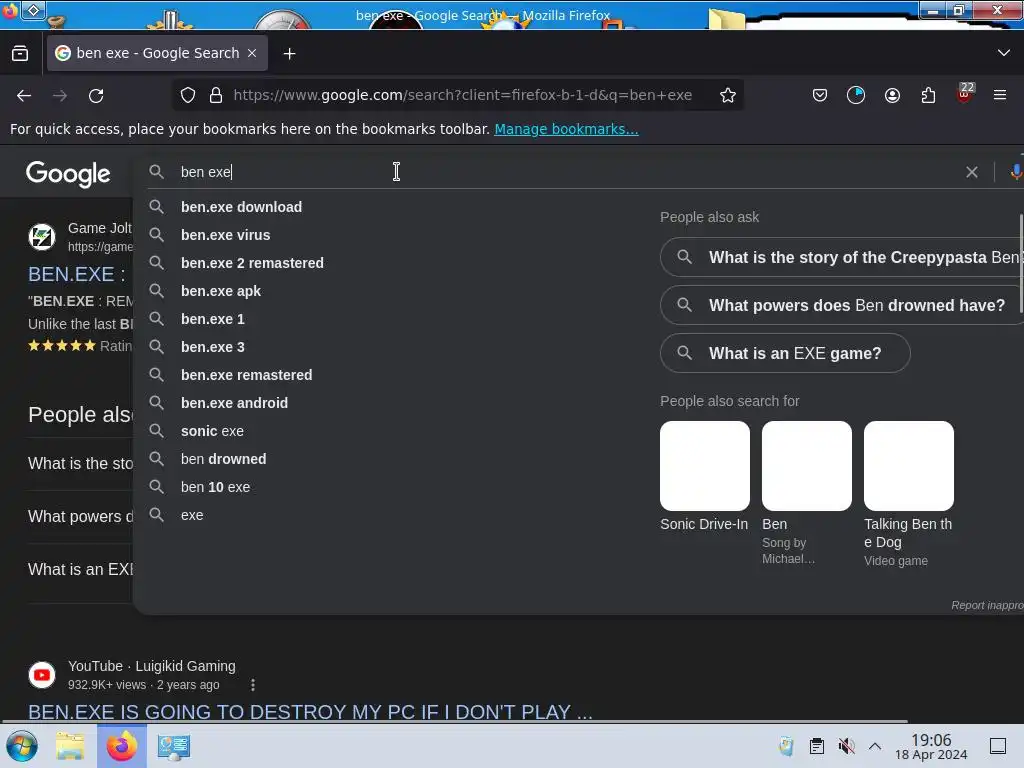Open the tracking protection shield icon
Image resolution: width=1024 pixels, height=768 pixels.
tap(188, 95)
